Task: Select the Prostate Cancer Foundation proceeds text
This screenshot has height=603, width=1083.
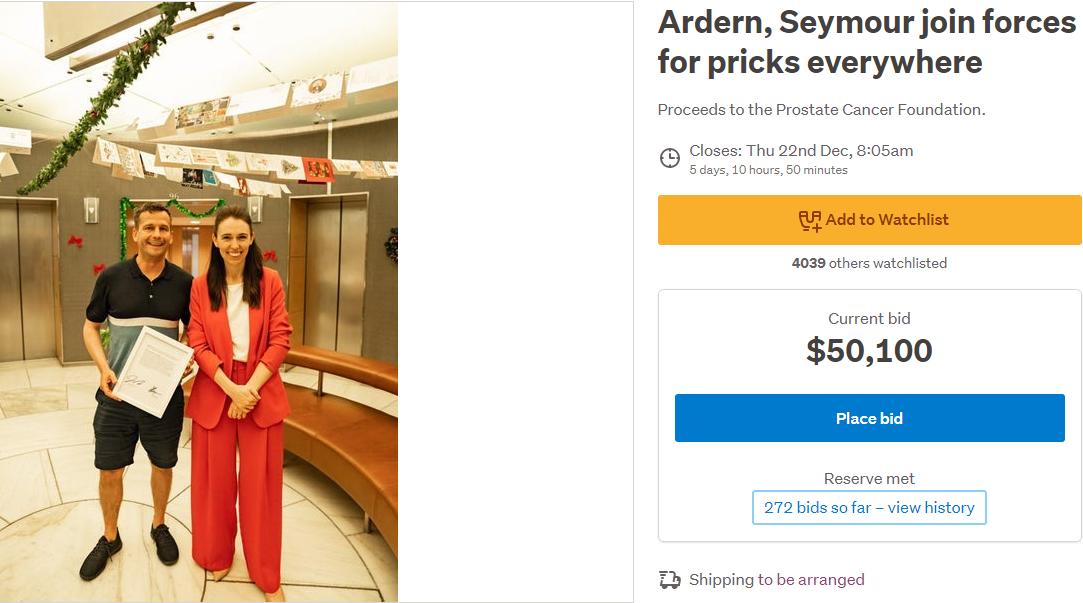Action: point(821,110)
